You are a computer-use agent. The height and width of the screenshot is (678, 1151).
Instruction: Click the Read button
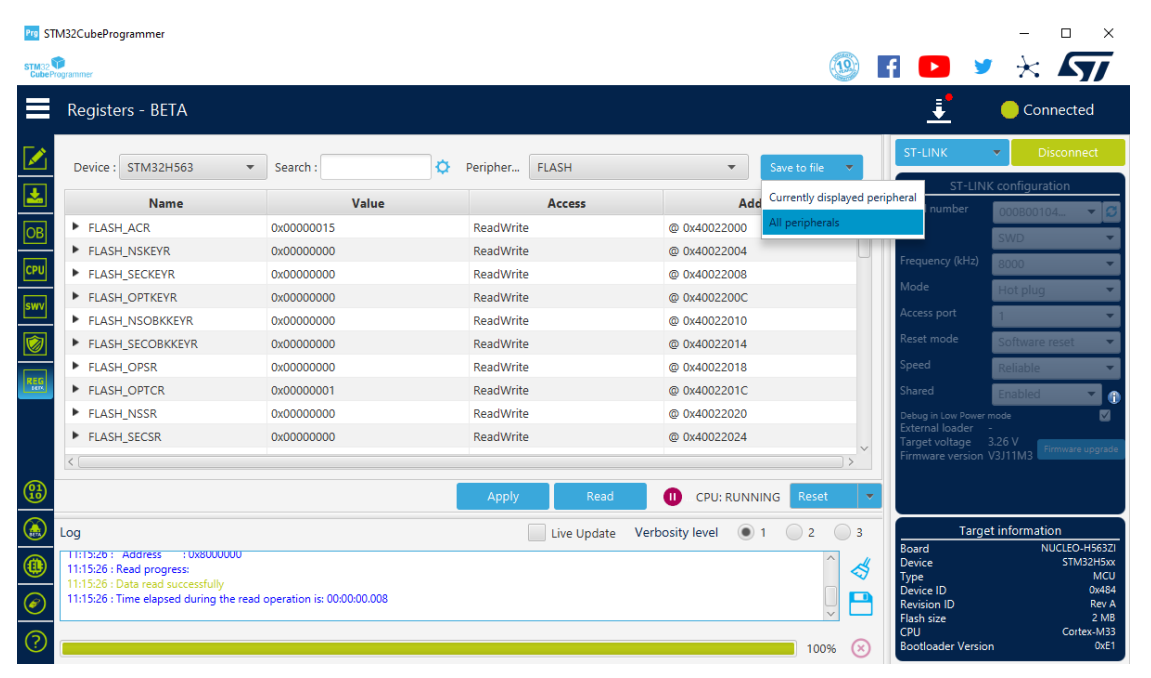pyautogui.click(x=600, y=497)
